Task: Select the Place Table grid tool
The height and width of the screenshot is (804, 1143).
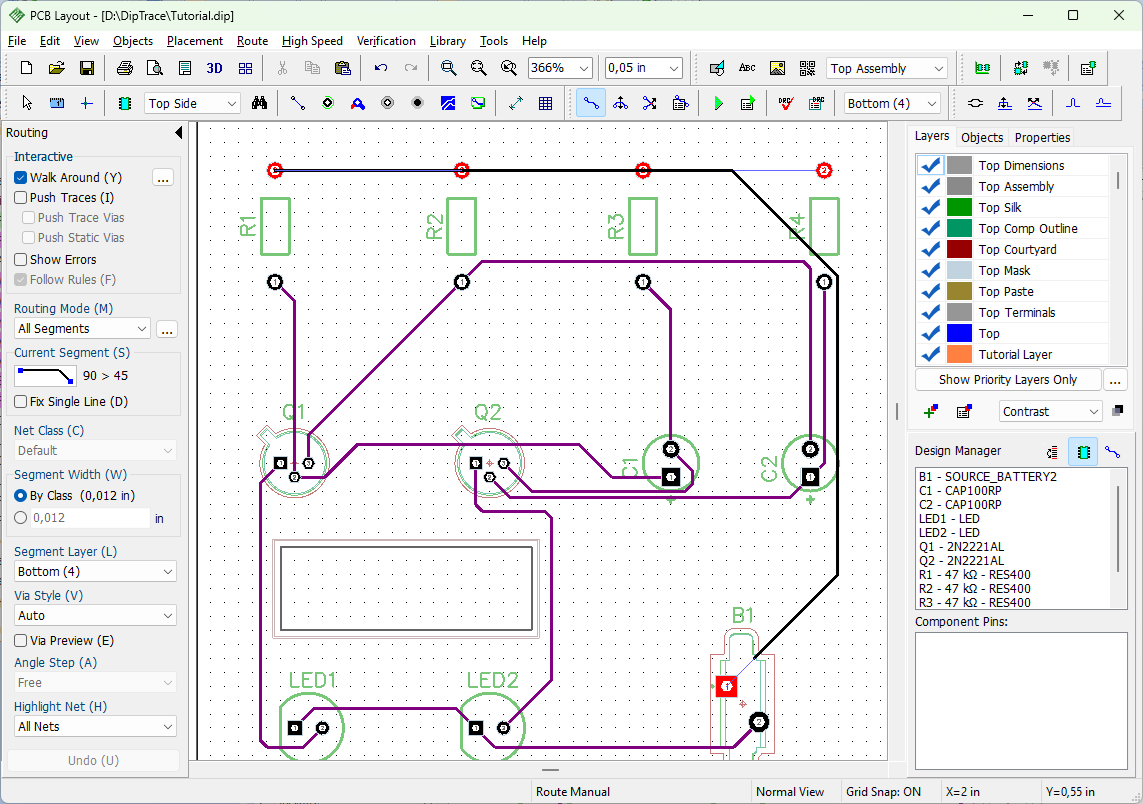Action: pos(545,104)
